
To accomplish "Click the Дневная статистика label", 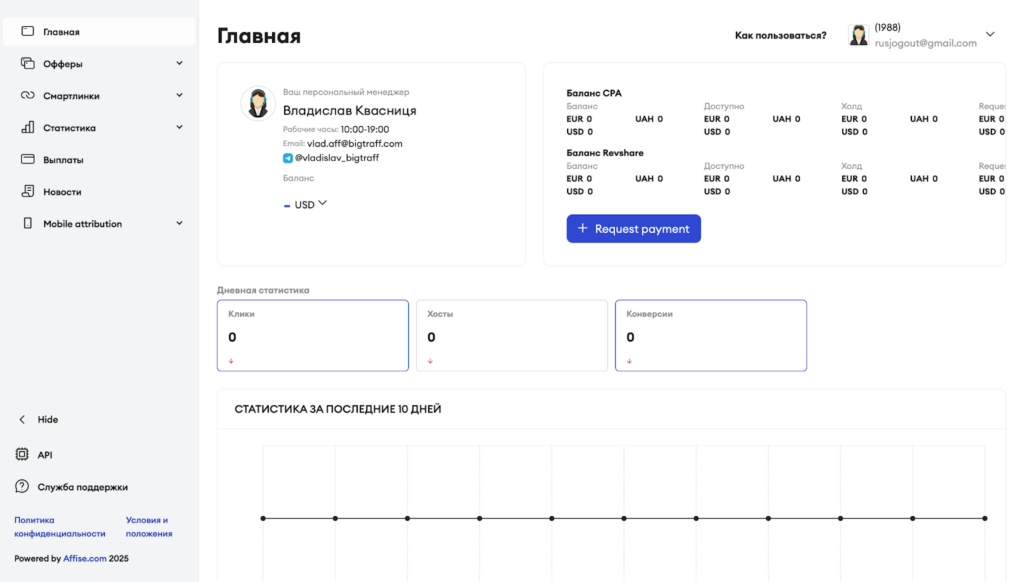I will [x=263, y=290].
